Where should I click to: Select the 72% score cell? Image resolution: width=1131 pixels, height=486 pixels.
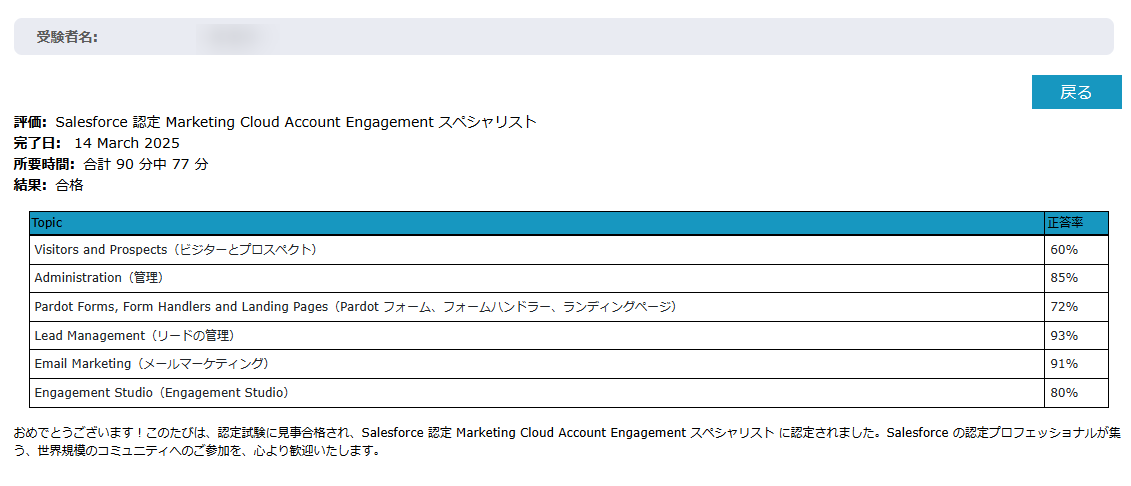(x=1076, y=307)
